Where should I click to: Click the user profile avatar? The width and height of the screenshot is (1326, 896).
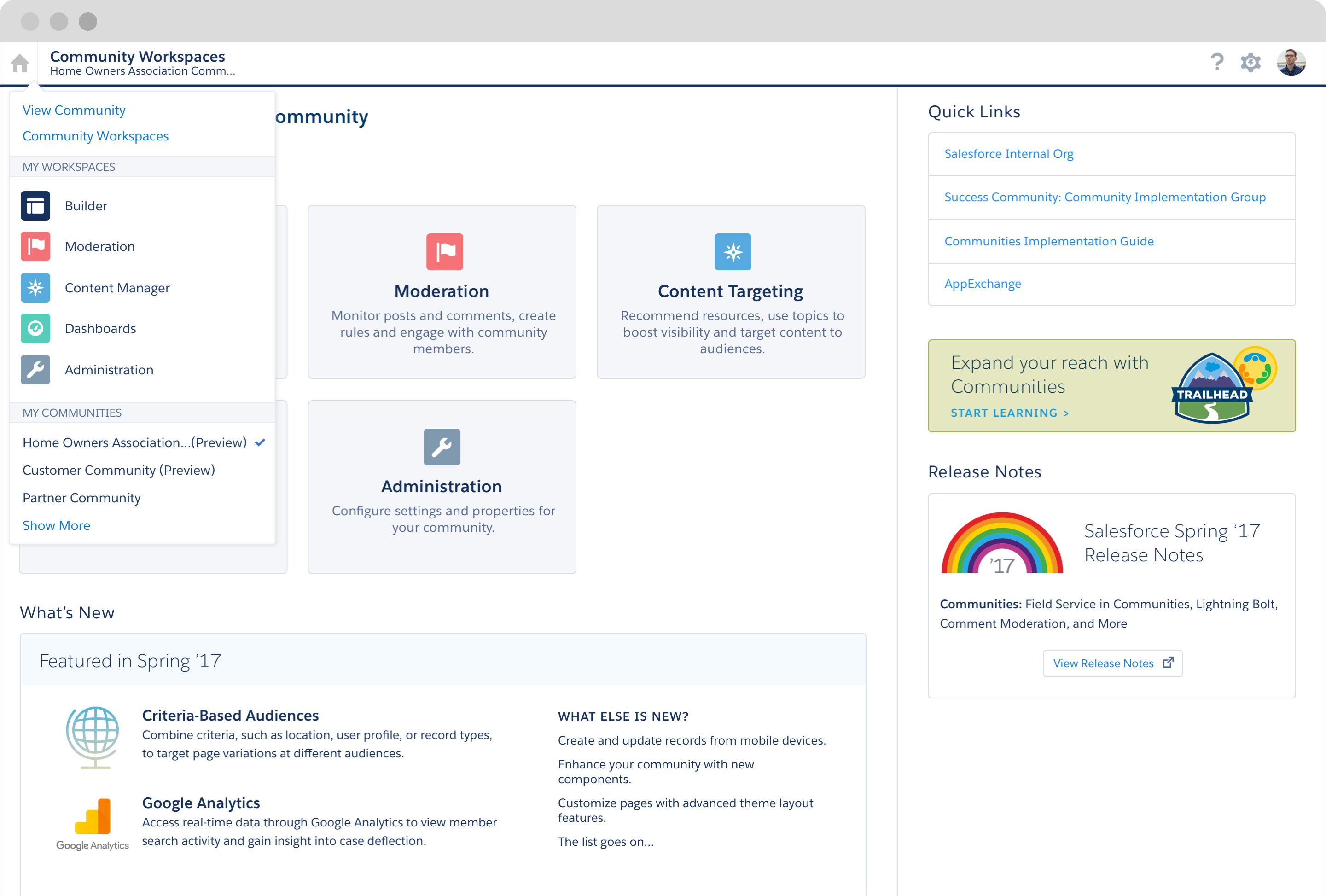[x=1291, y=62]
